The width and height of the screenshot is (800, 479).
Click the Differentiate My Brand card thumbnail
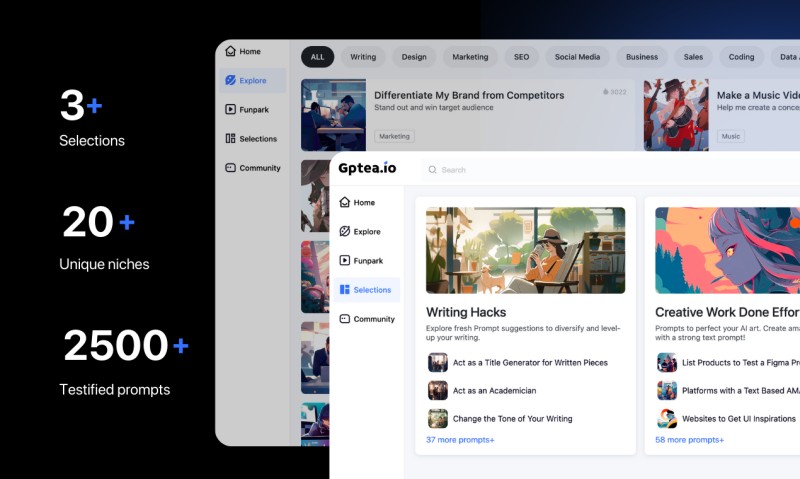(x=333, y=115)
